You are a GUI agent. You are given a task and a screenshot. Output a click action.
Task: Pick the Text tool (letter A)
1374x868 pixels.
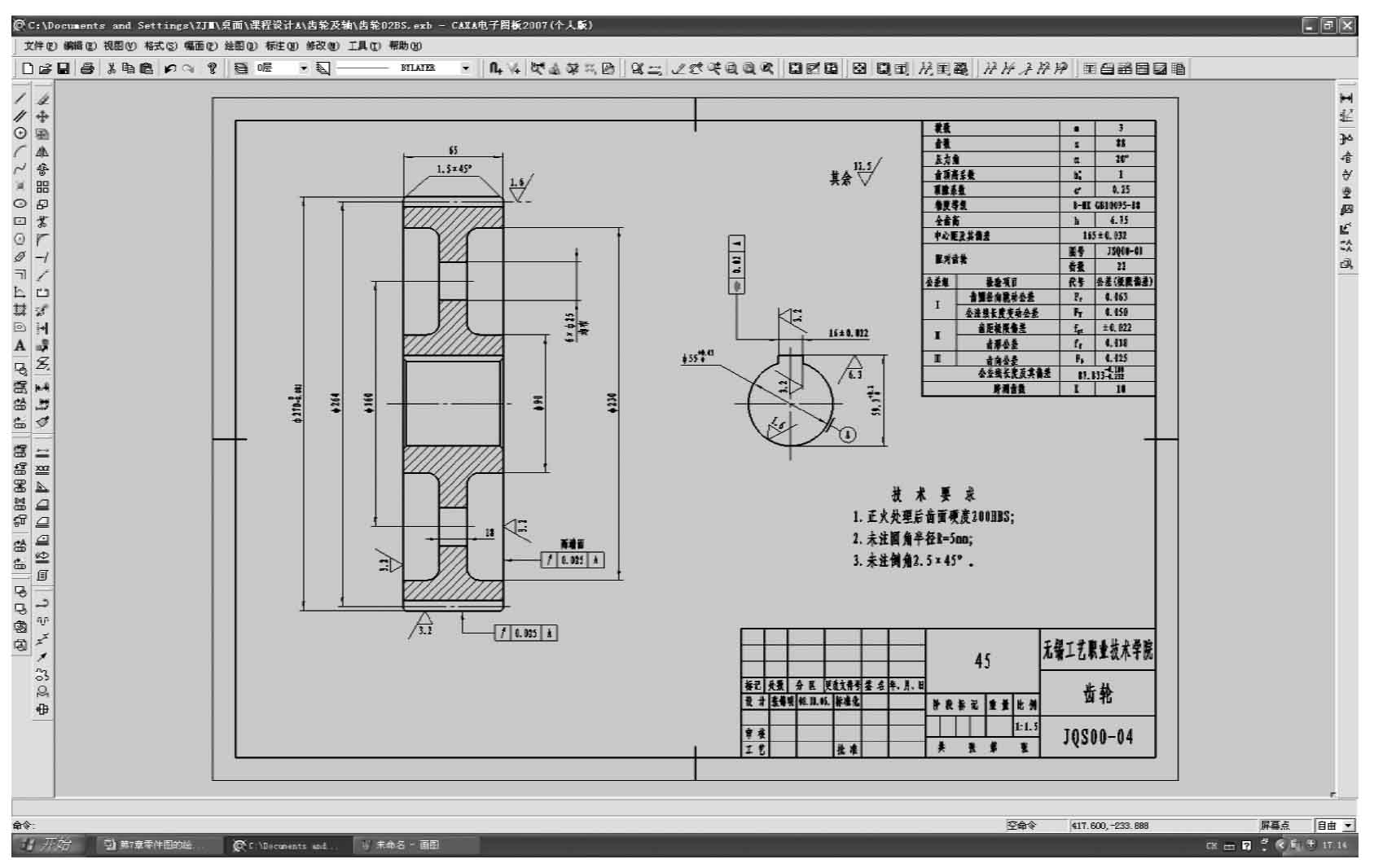tap(20, 346)
